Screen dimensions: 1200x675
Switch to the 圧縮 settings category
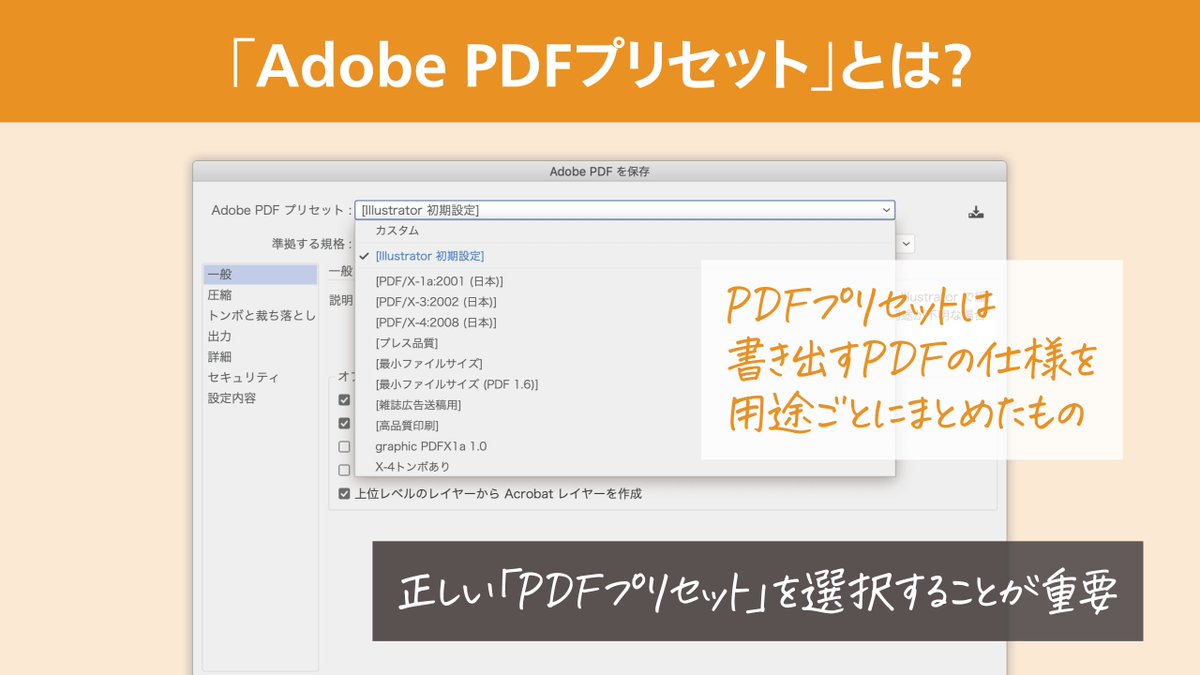(x=260, y=295)
